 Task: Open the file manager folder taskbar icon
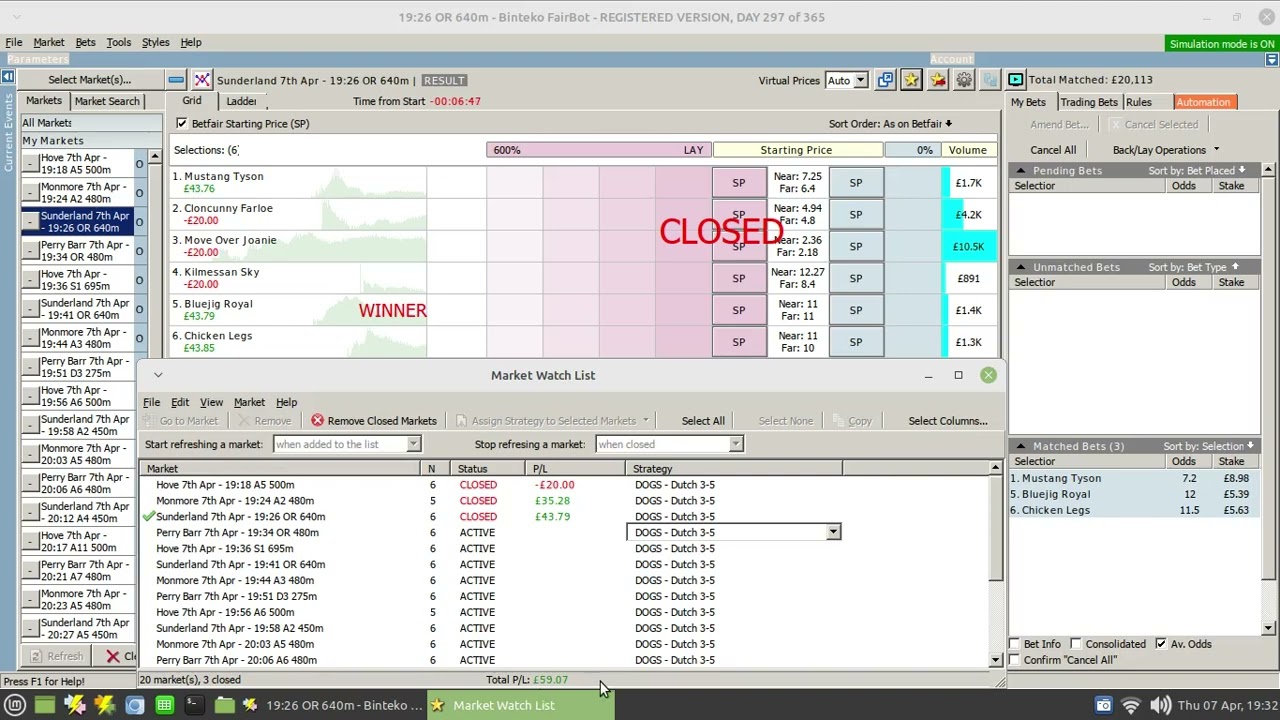point(224,706)
